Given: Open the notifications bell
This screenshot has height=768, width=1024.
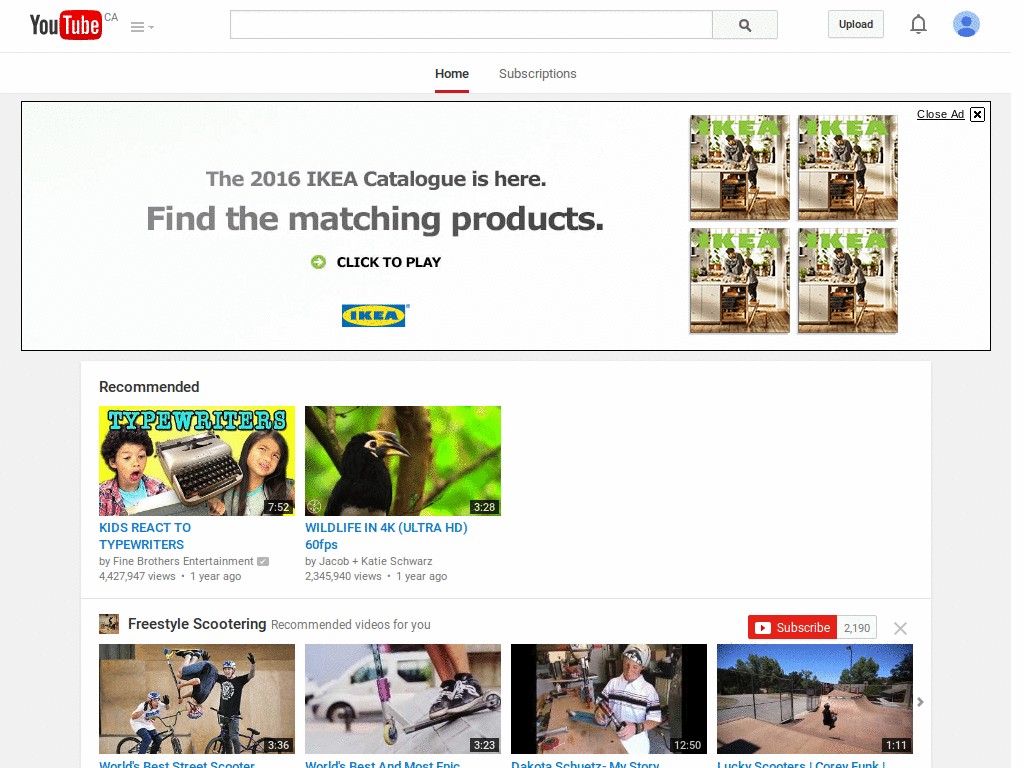Looking at the screenshot, I should pos(918,24).
